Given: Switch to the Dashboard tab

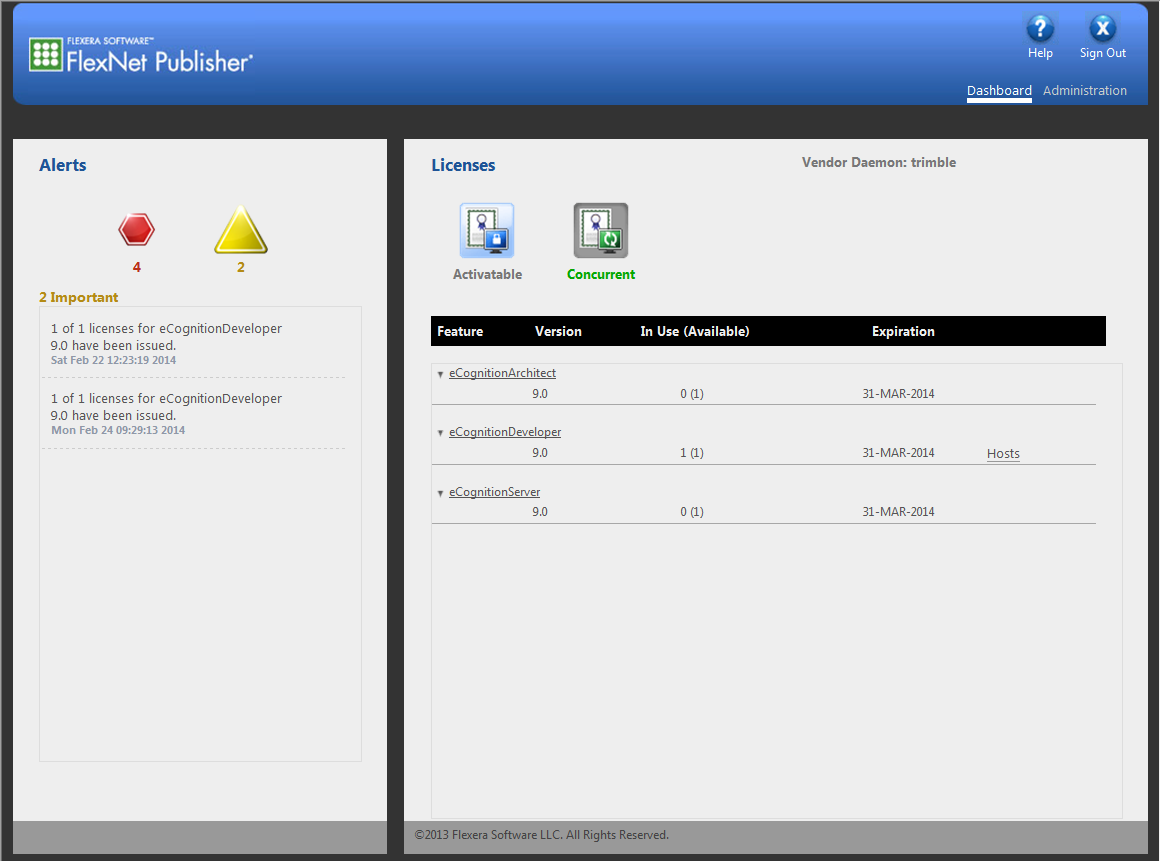Looking at the screenshot, I should point(999,90).
